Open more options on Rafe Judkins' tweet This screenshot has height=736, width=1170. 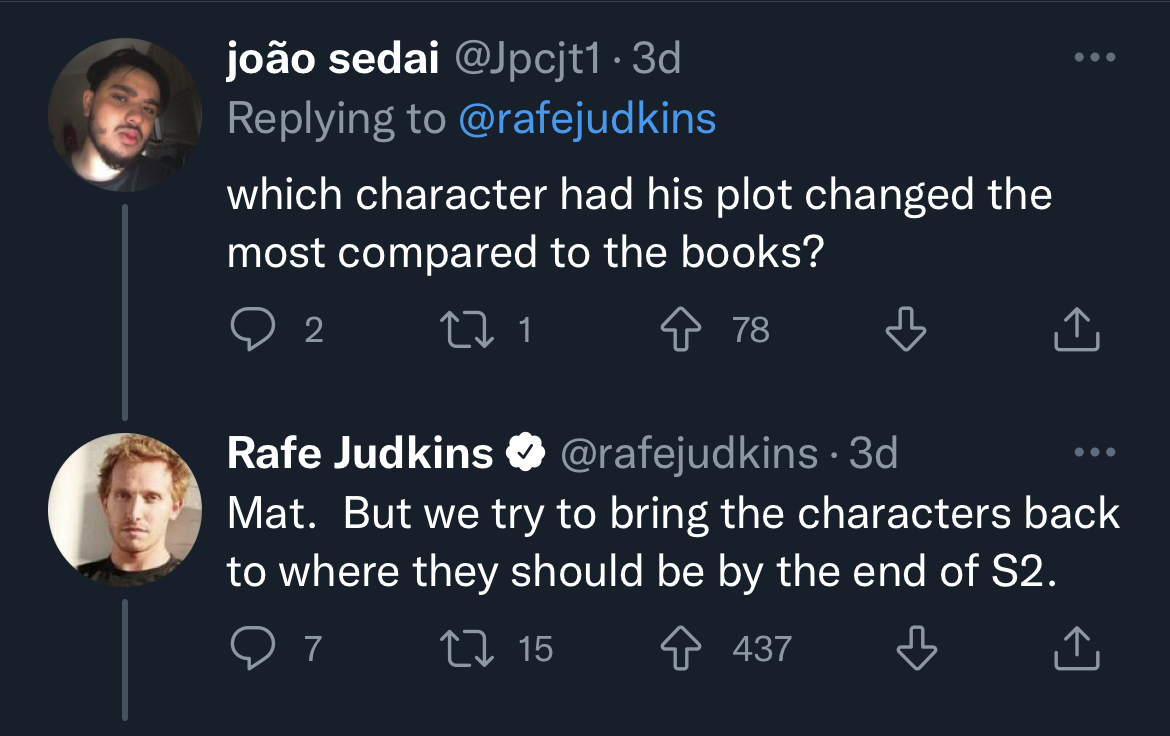pyautogui.click(x=1093, y=453)
